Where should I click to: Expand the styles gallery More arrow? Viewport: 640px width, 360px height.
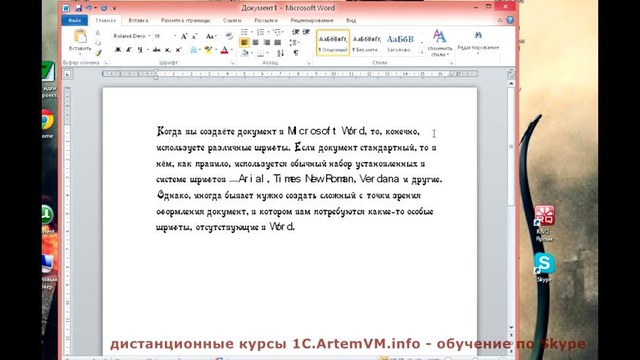click(x=422, y=52)
